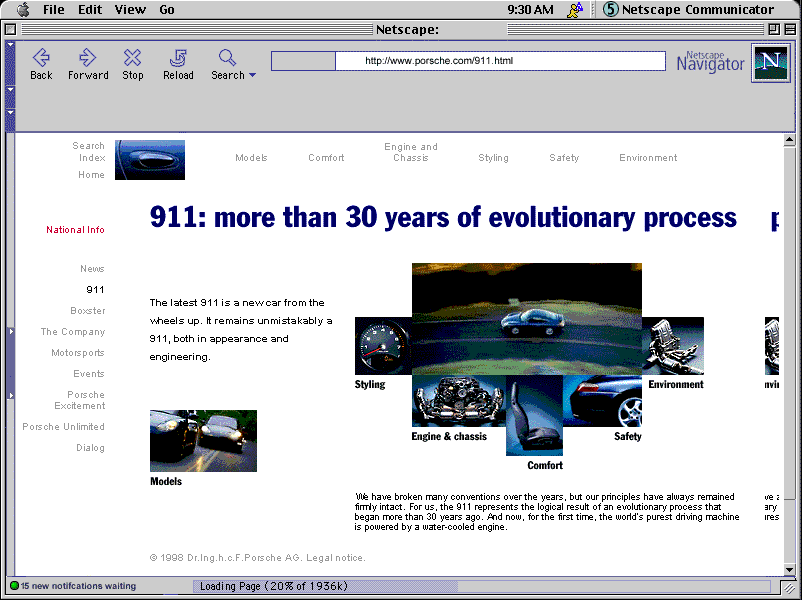
Task: Click the middle of the three toolbar collapse tabs
Action: click(x=10, y=97)
